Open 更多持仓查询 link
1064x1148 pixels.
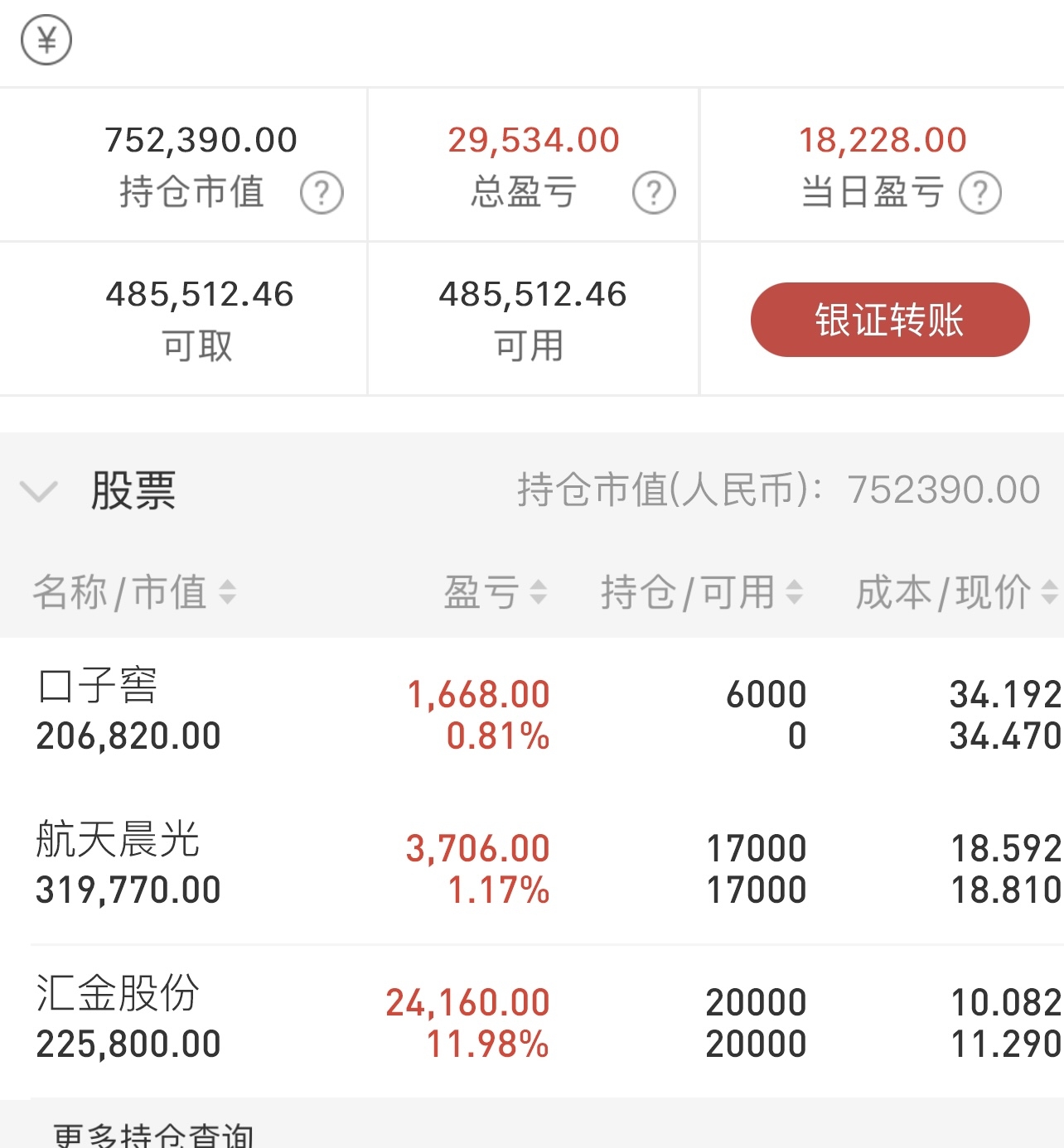[x=153, y=1135]
